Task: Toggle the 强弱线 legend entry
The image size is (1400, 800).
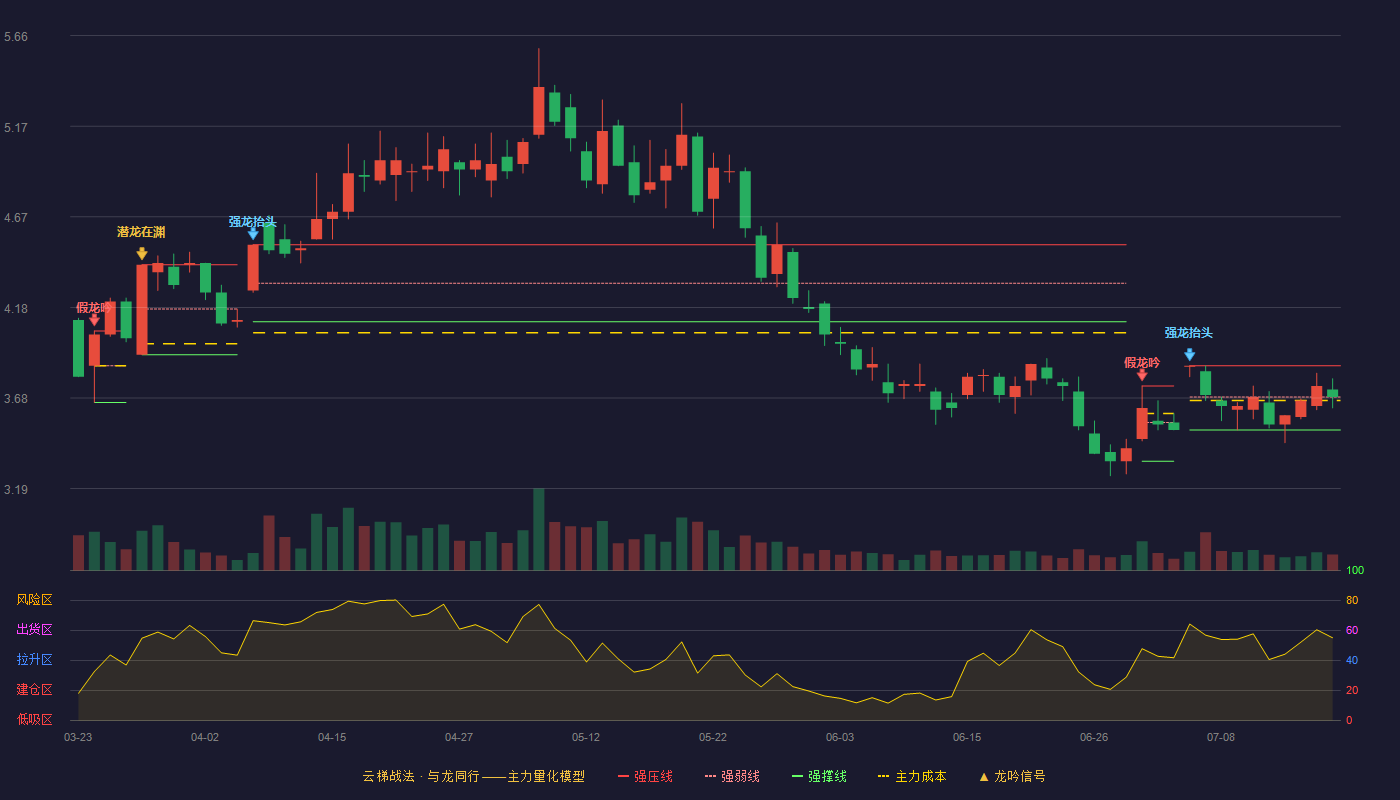Action: click(732, 776)
